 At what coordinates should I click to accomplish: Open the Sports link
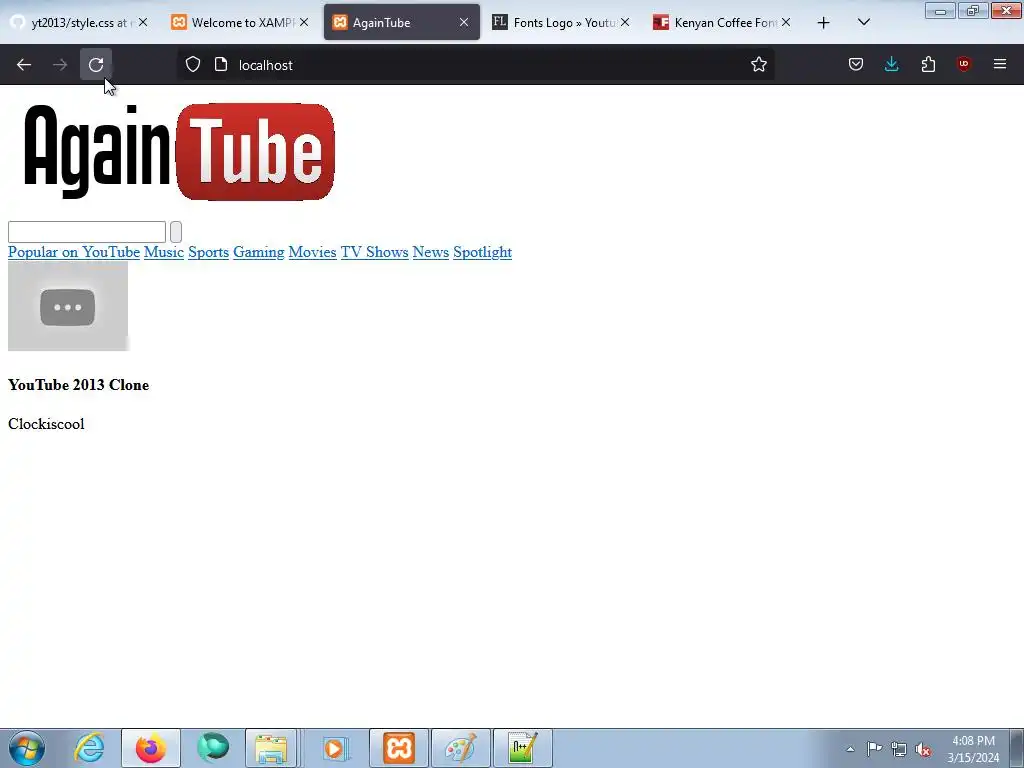point(208,252)
